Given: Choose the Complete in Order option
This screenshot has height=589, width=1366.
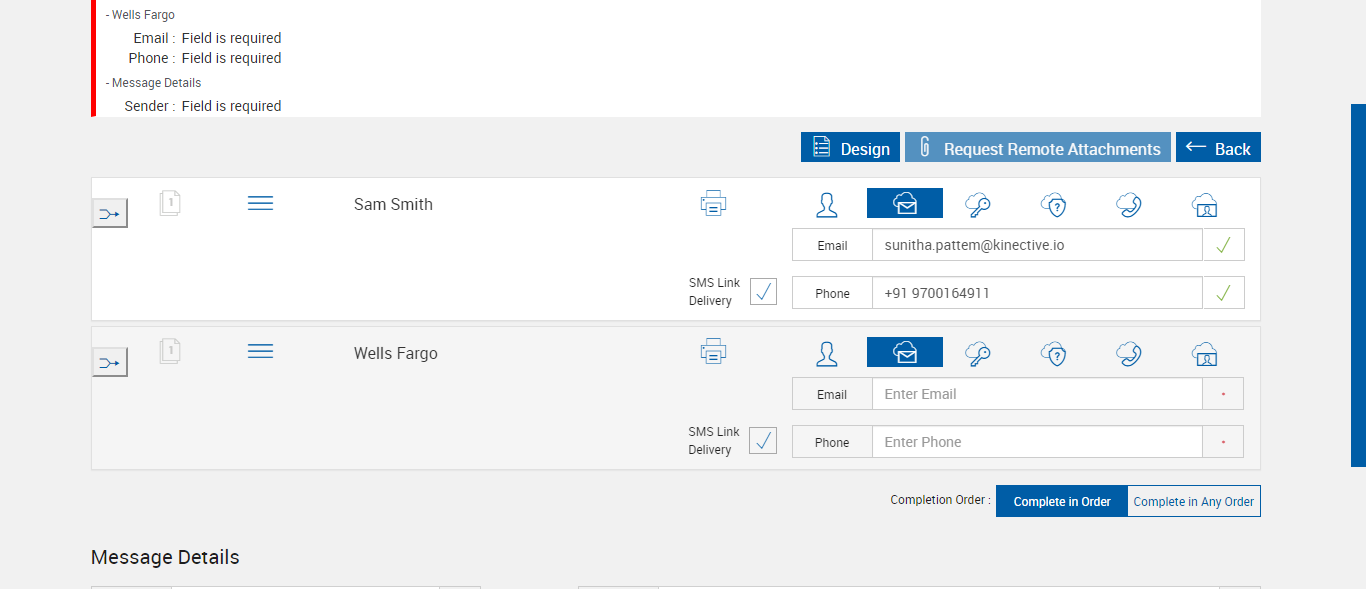Looking at the screenshot, I should 1062,502.
